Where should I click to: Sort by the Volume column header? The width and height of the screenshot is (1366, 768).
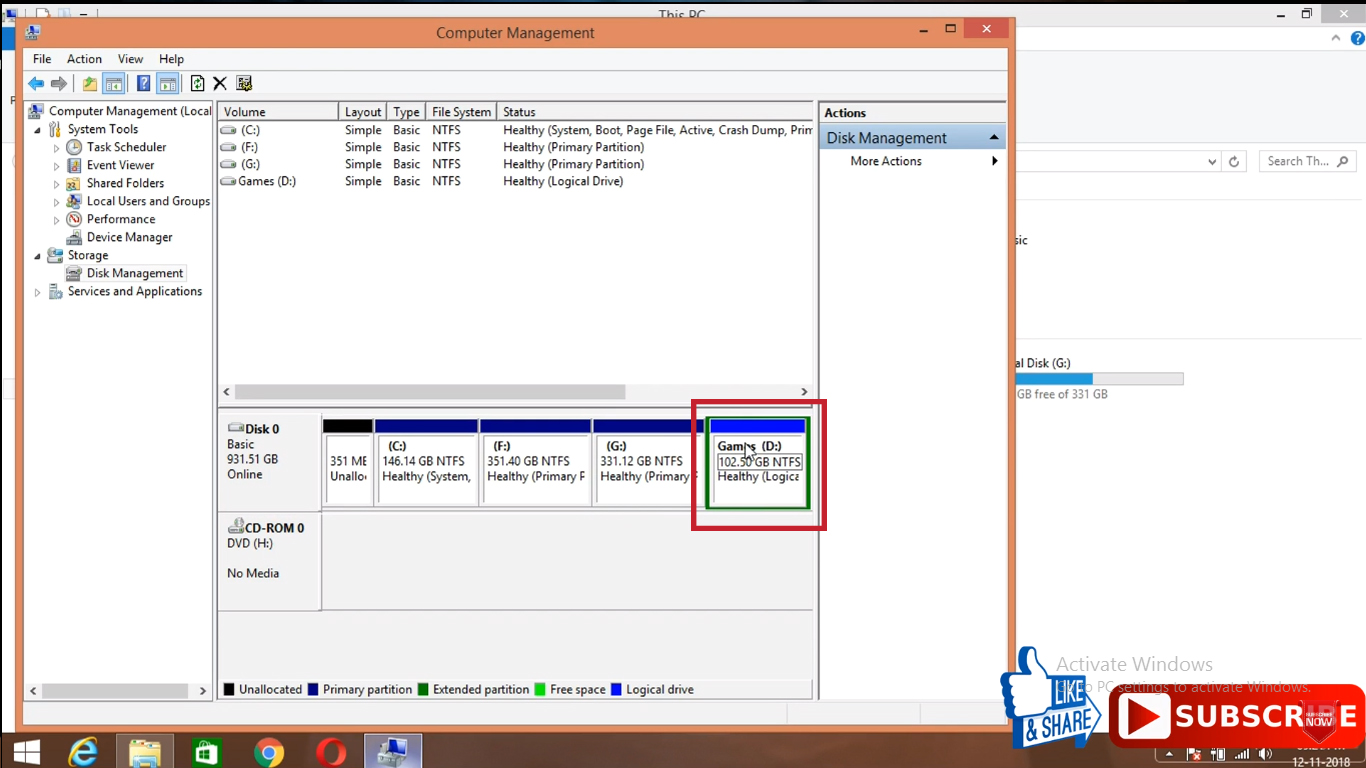(x=278, y=112)
